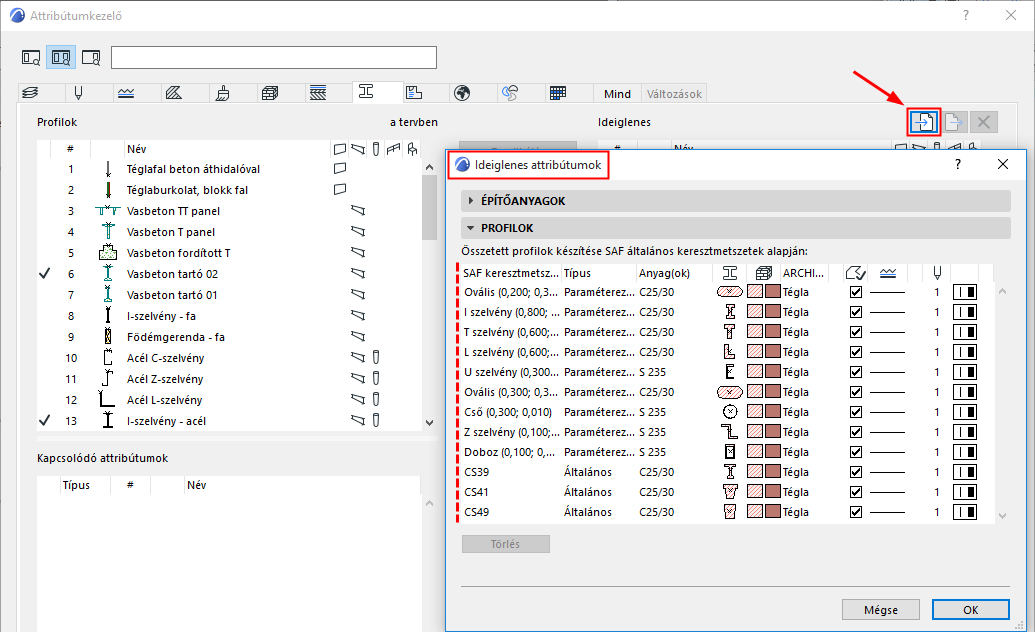The height and width of the screenshot is (632, 1035).
Task: Open the Building Materials brick tab
Action: [270, 93]
